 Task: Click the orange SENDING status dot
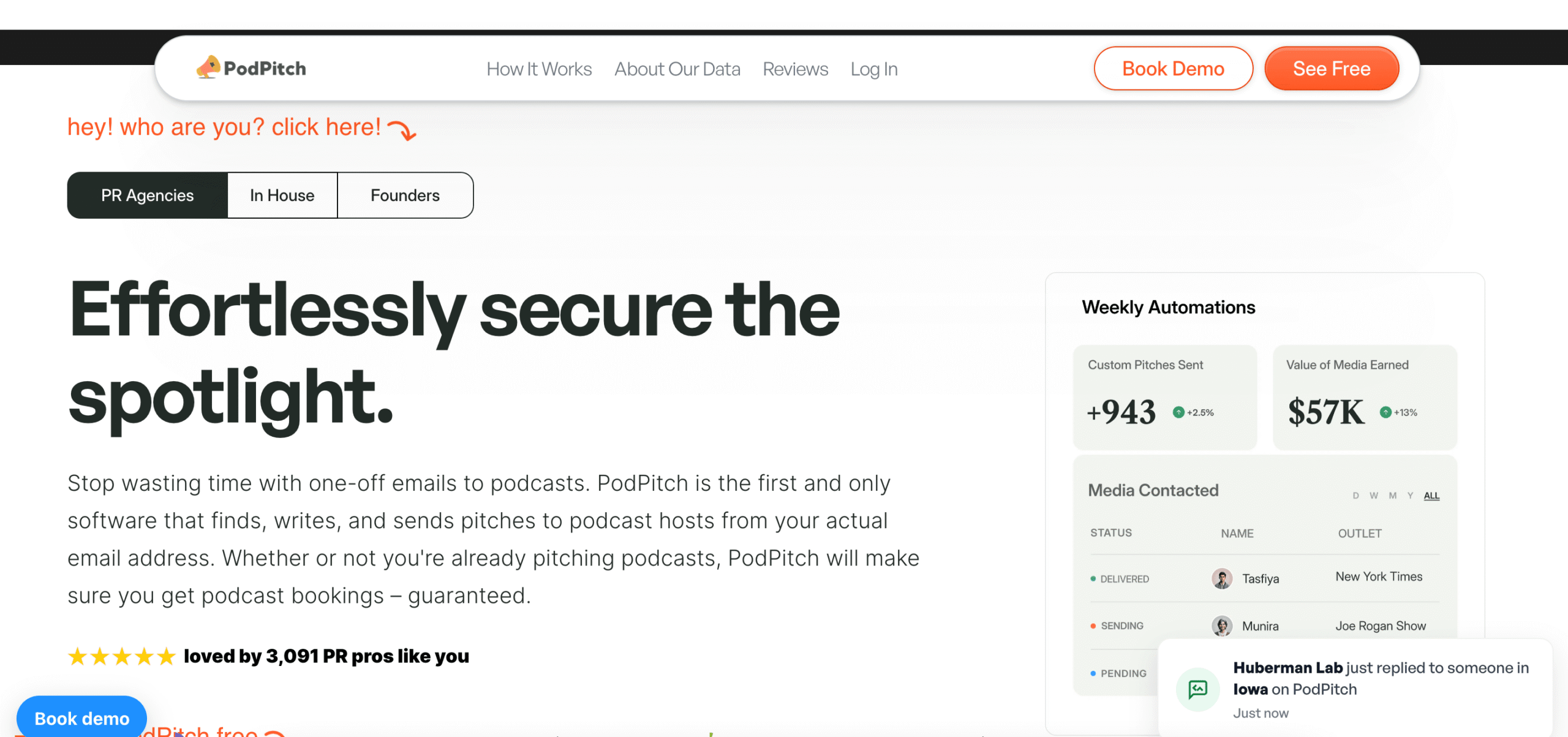click(x=1094, y=626)
